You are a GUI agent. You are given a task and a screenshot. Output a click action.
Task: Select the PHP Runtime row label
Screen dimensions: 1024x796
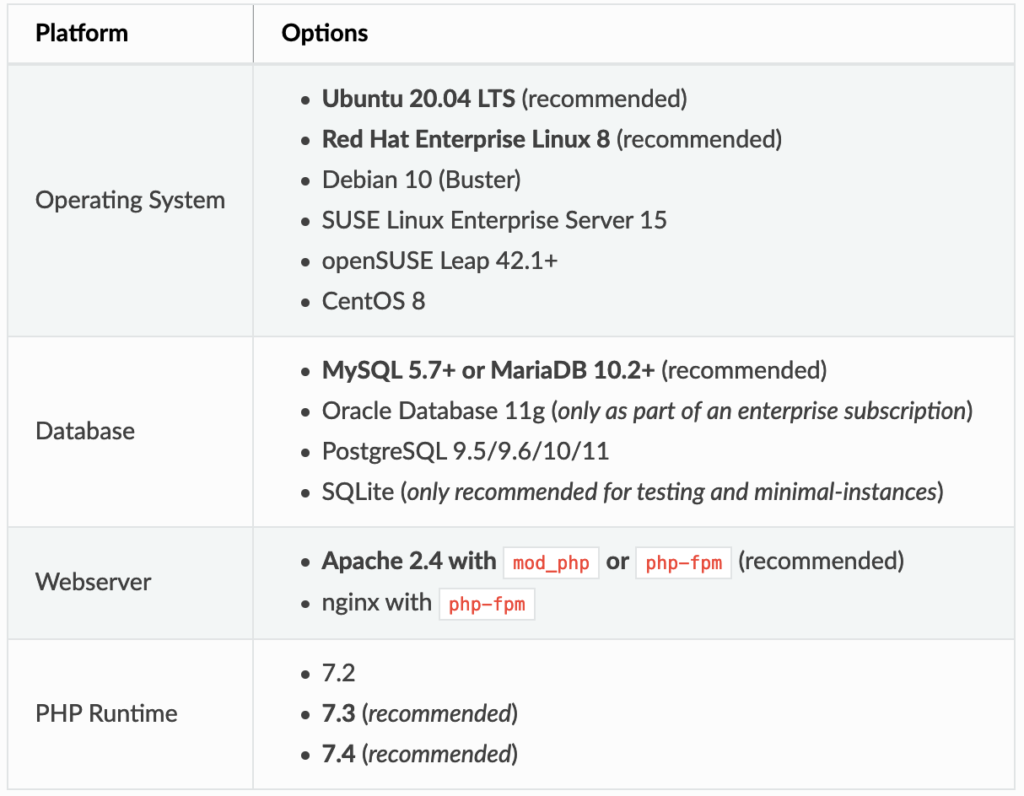click(x=106, y=714)
